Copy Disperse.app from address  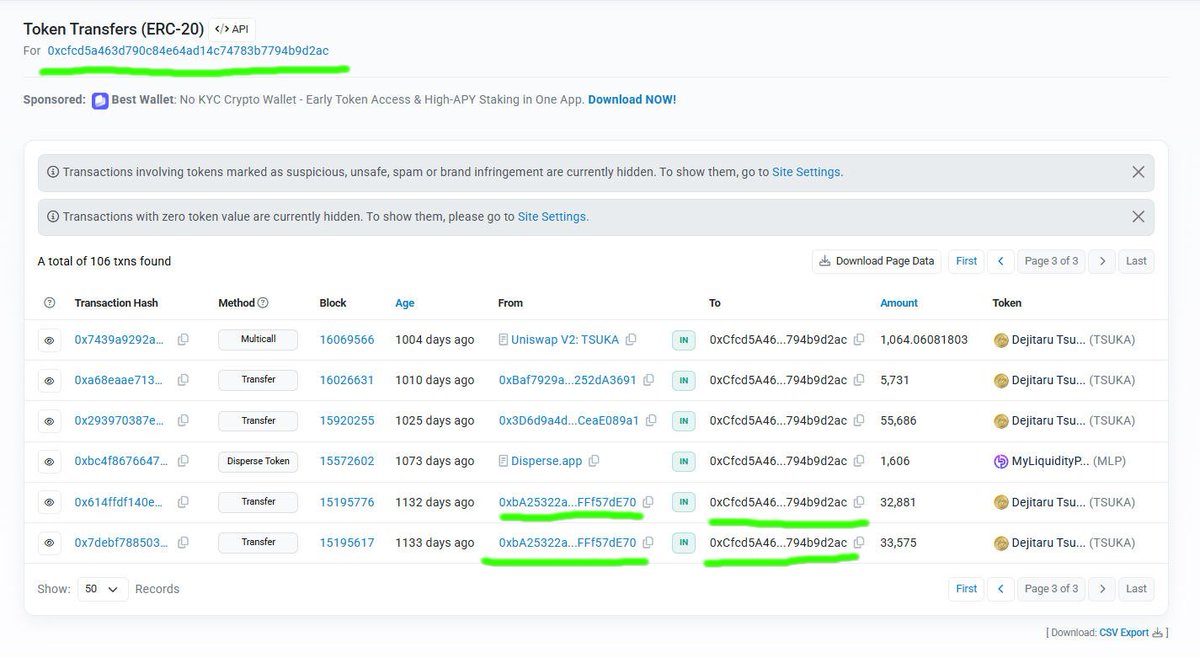pos(594,461)
